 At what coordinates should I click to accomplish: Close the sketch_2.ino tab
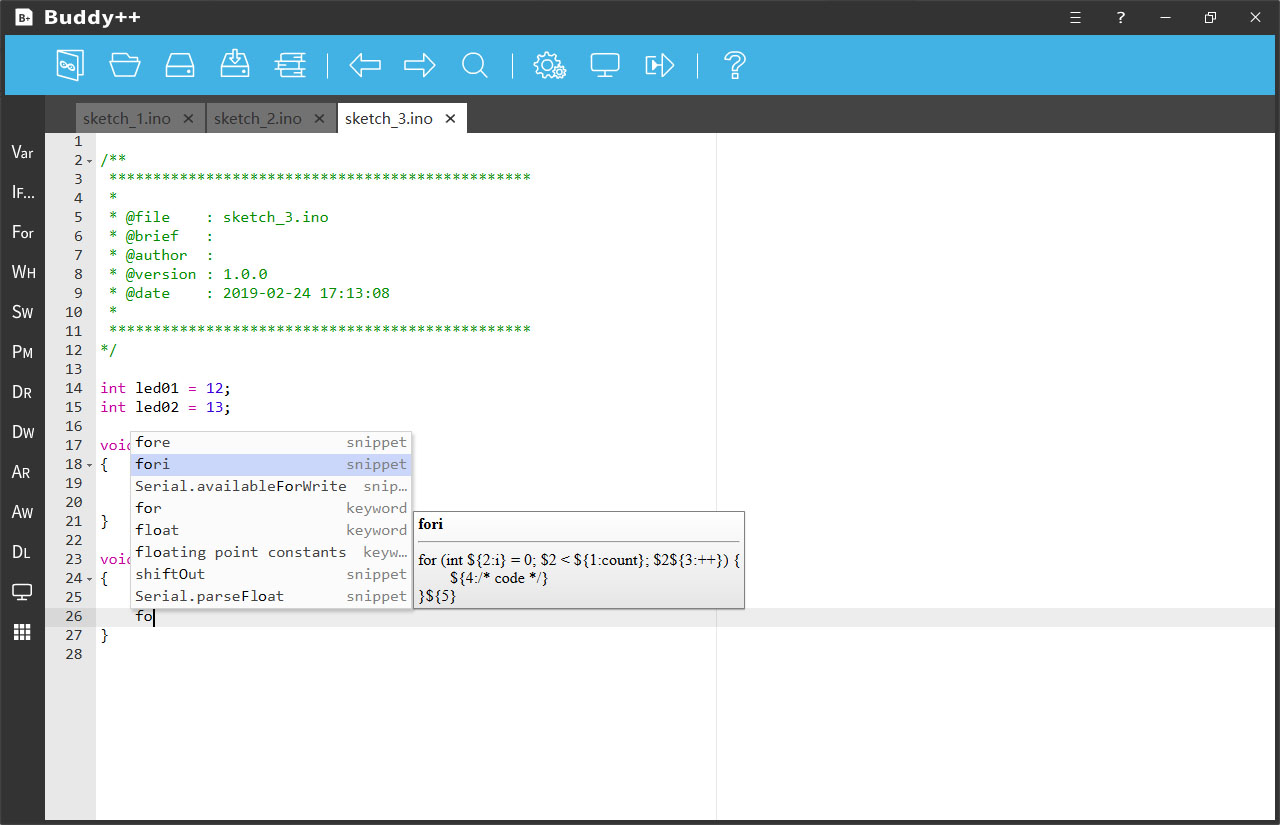click(319, 118)
